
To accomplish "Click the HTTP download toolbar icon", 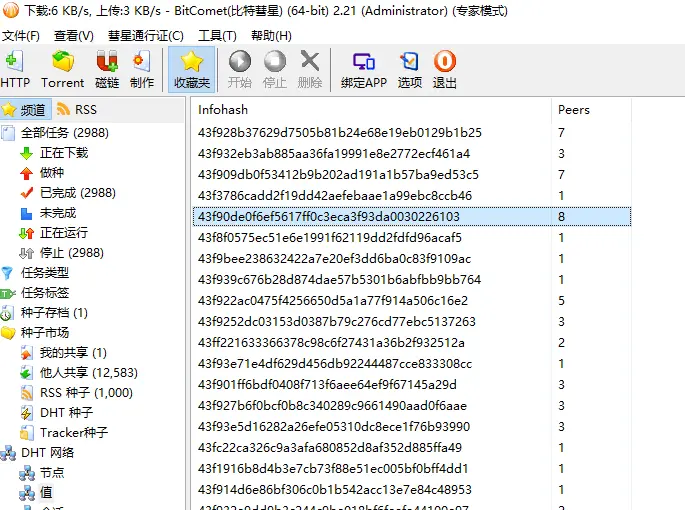I will [15, 69].
